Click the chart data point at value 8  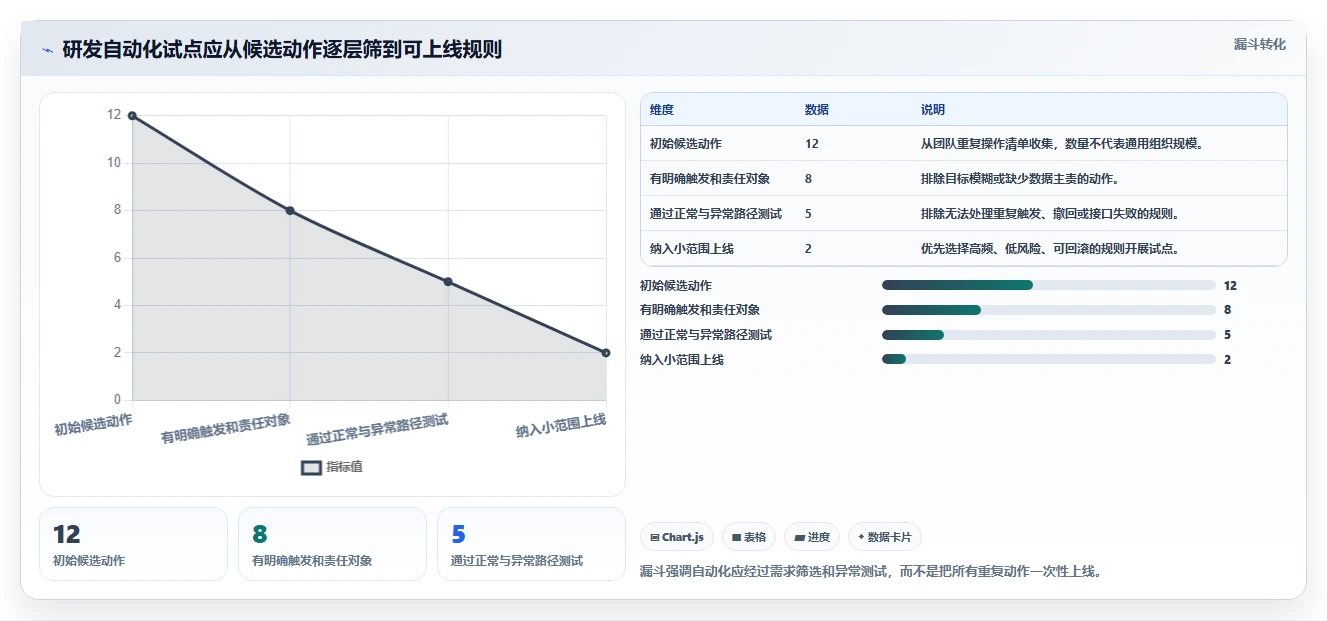click(x=290, y=211)
